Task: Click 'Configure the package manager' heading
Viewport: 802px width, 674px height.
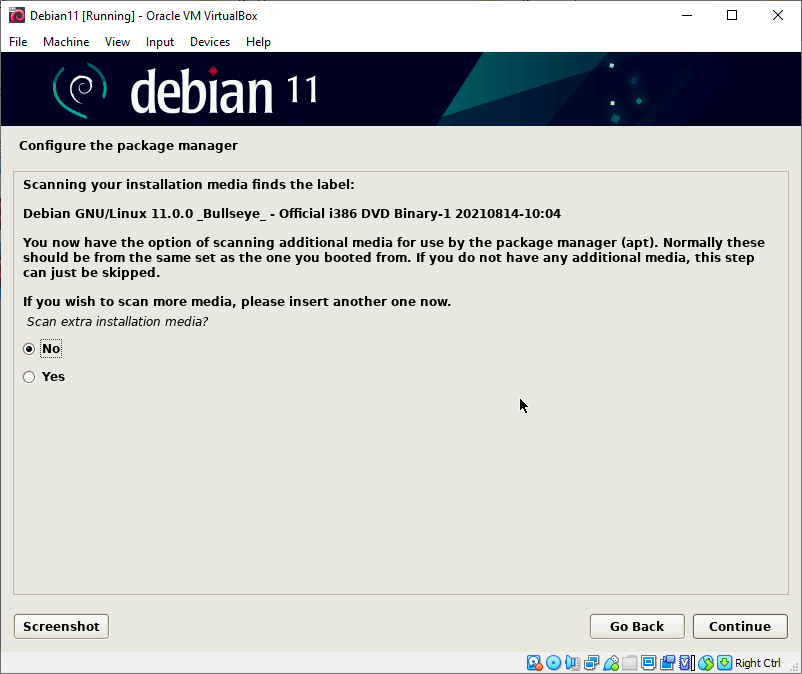Action: [128, 146]
